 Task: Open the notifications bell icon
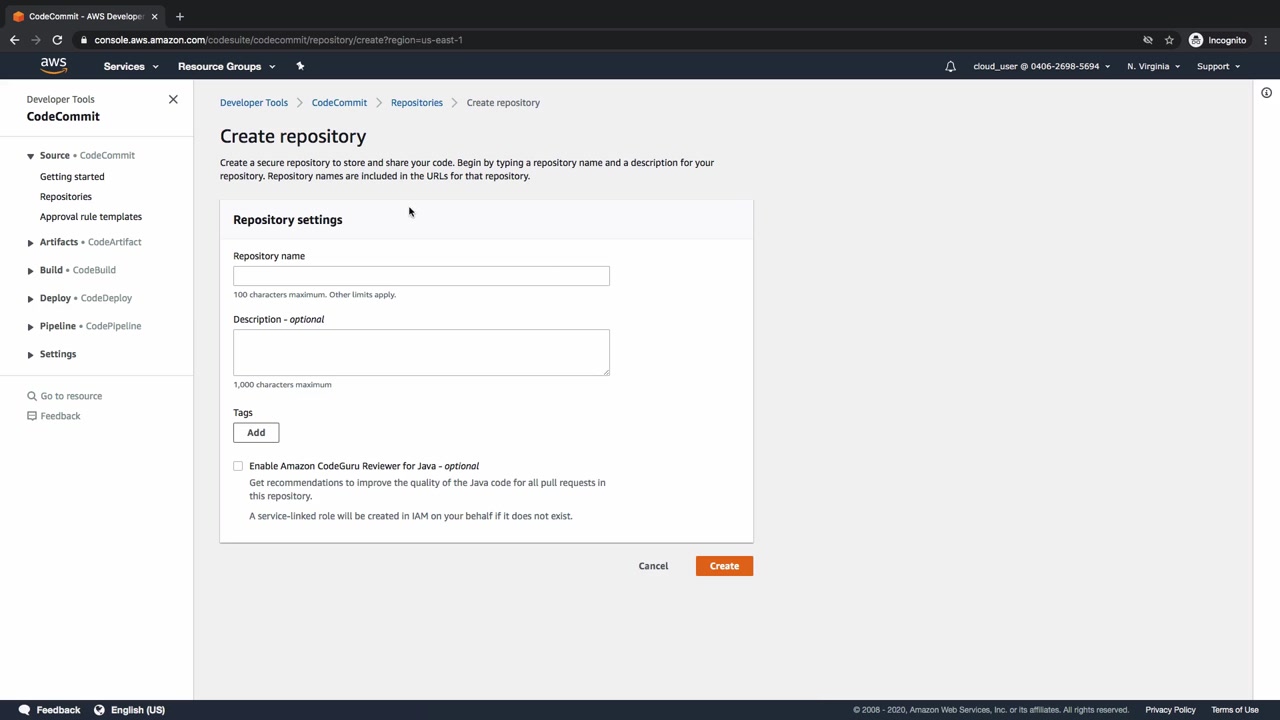[x=951, y=66]
